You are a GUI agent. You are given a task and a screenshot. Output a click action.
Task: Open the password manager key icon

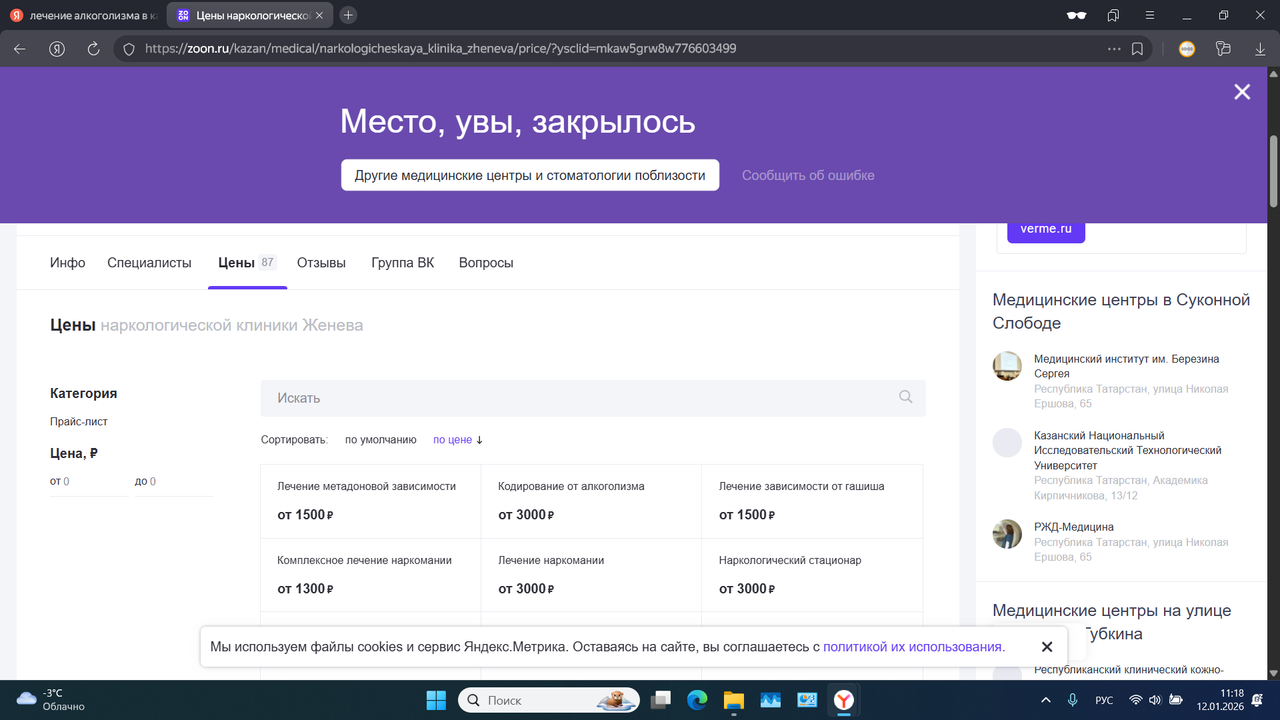pyautogui.click(x=1223, y=48)
